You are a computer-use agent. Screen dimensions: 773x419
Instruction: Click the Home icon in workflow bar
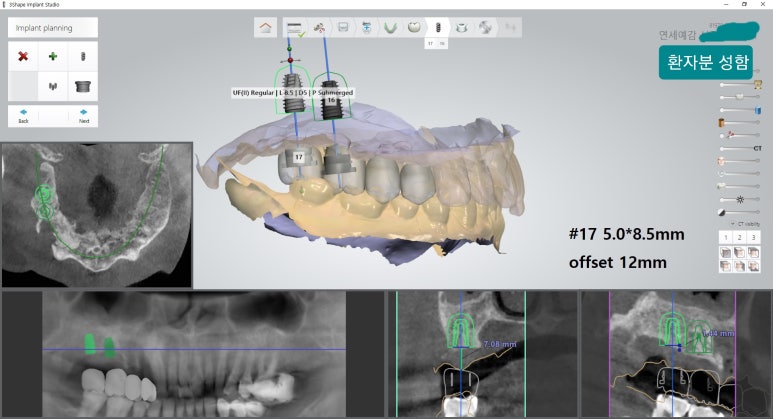pos(265,28)
